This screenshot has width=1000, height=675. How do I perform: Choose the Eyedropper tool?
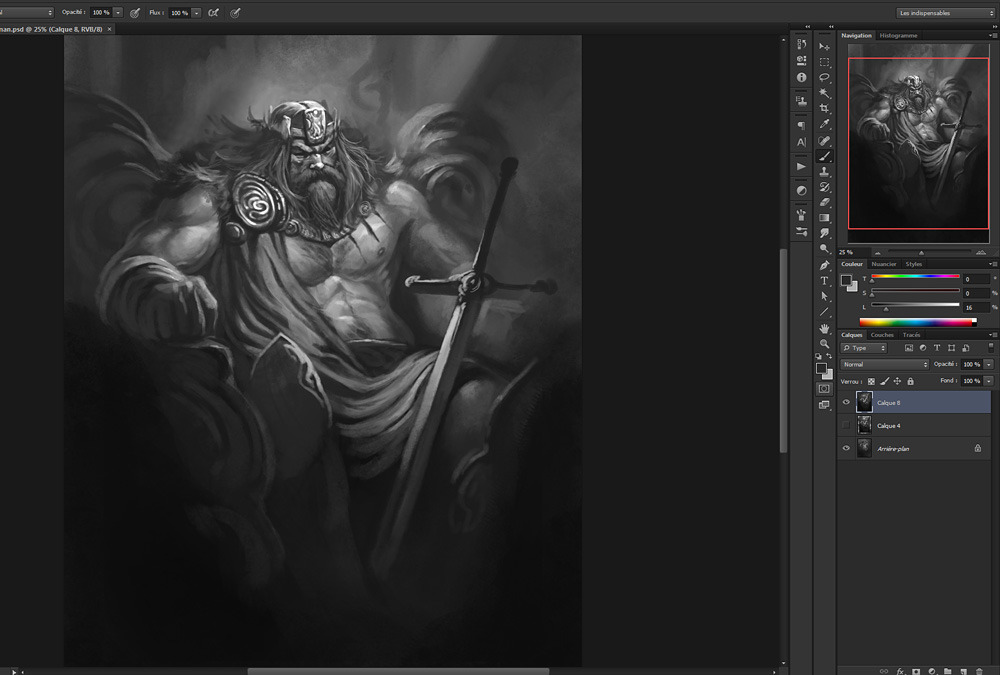tap(825, 124)
